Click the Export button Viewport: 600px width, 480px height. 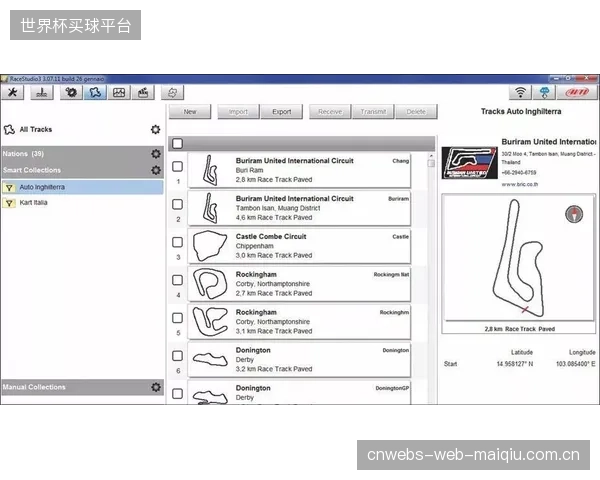(282, 112)
